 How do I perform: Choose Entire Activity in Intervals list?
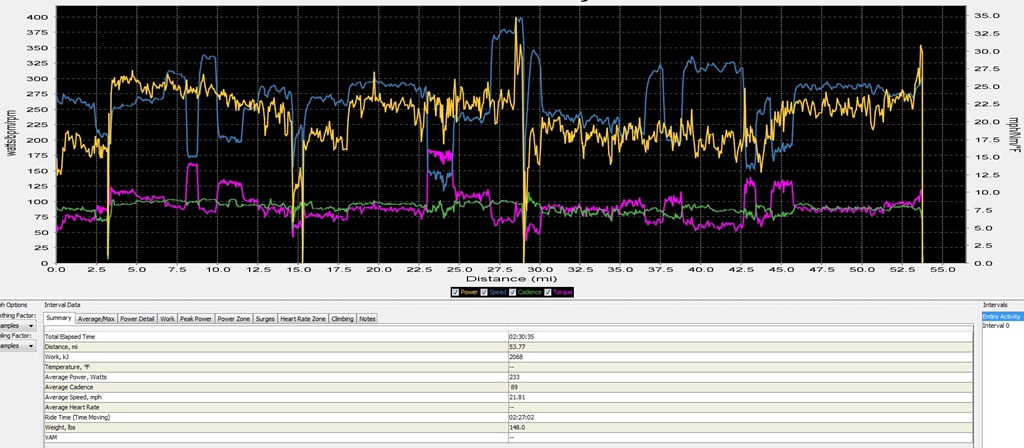coord(1002,317)
